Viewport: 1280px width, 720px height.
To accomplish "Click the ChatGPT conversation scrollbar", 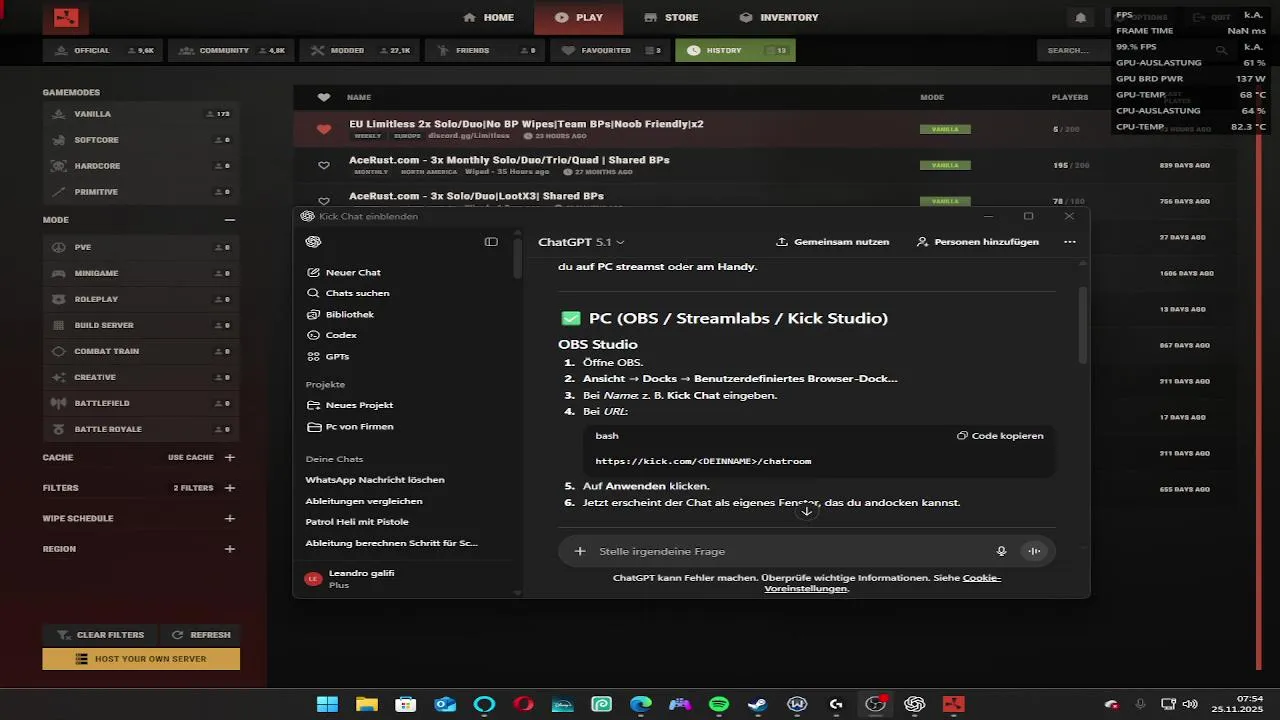I will (1083, 325).
